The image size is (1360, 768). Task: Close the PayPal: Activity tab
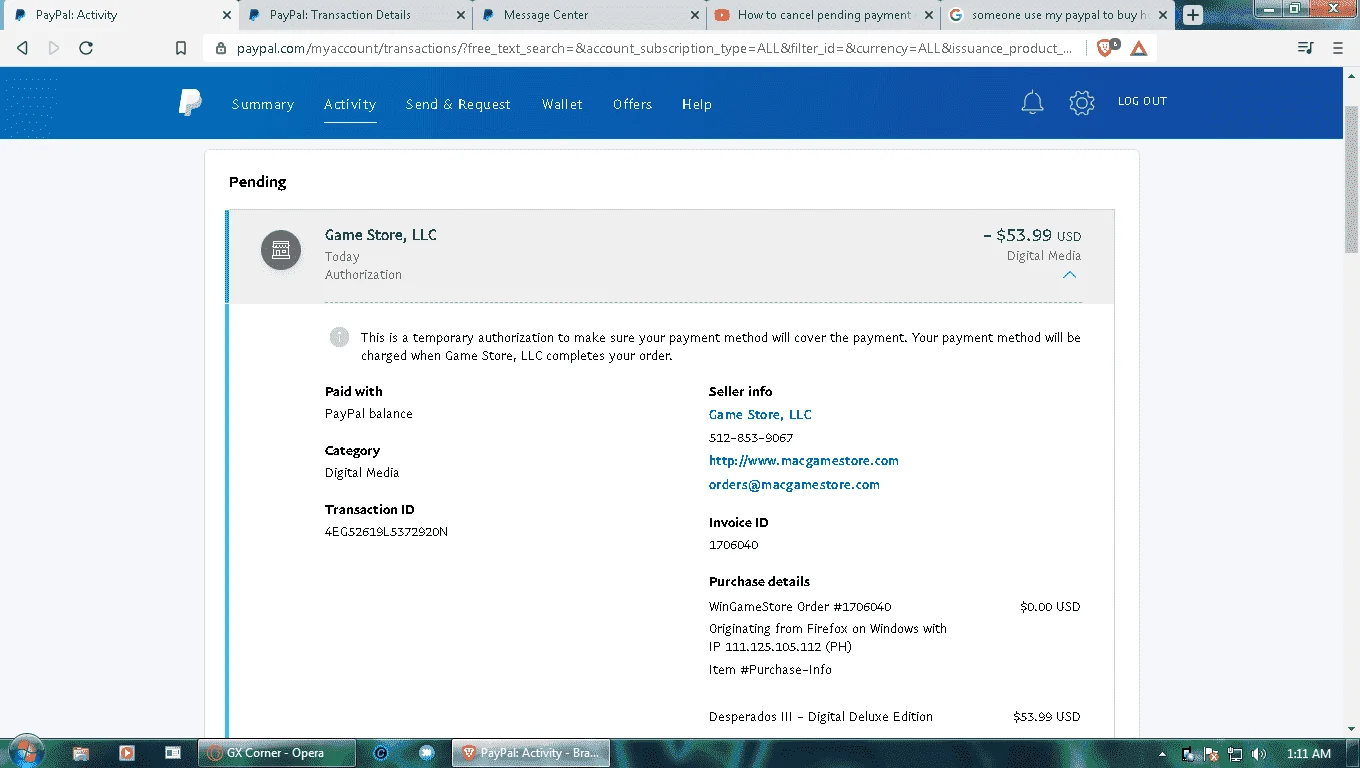click(x=226, y=15)
